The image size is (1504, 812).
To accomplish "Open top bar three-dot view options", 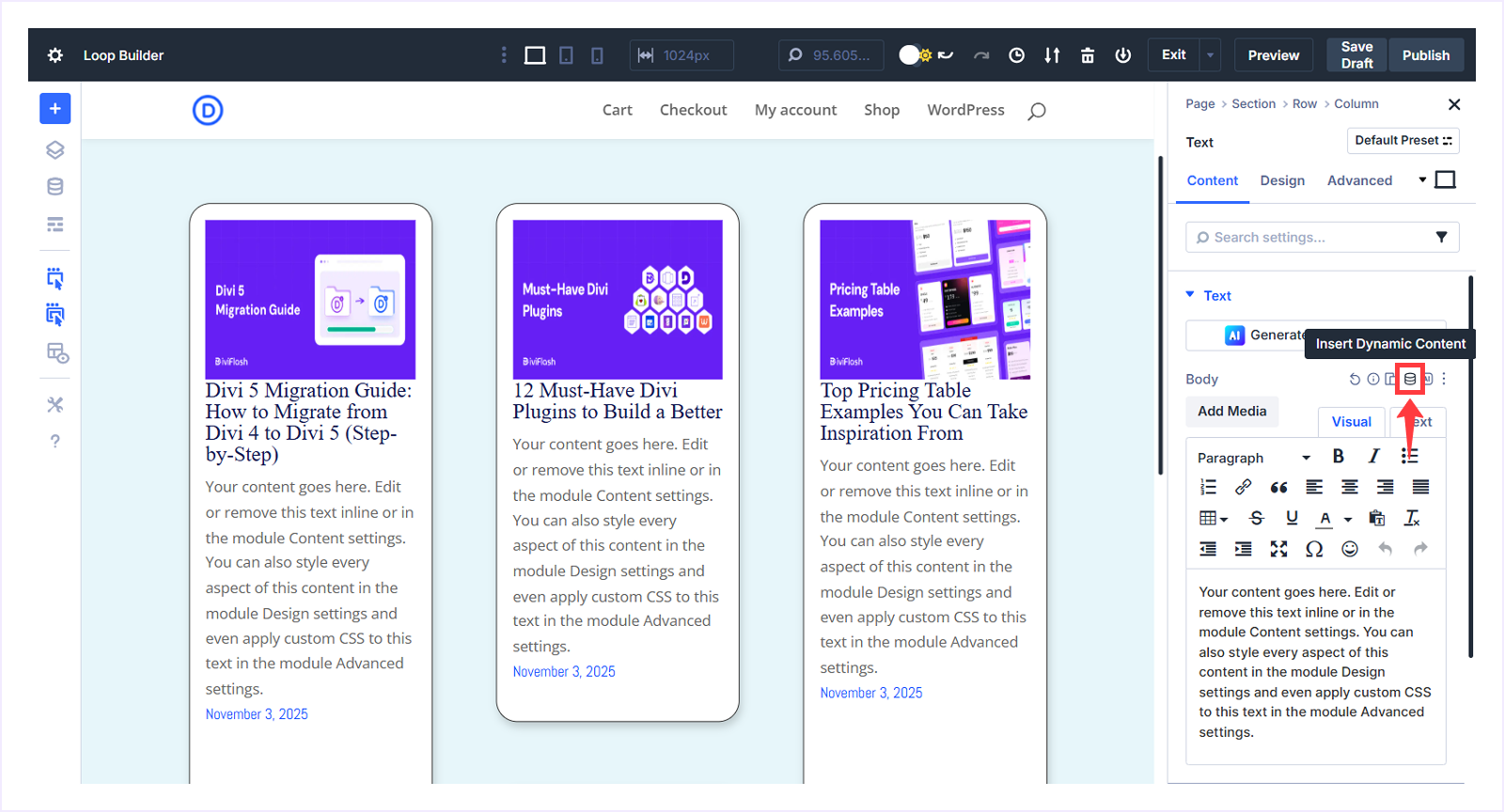I will (504, 55).
